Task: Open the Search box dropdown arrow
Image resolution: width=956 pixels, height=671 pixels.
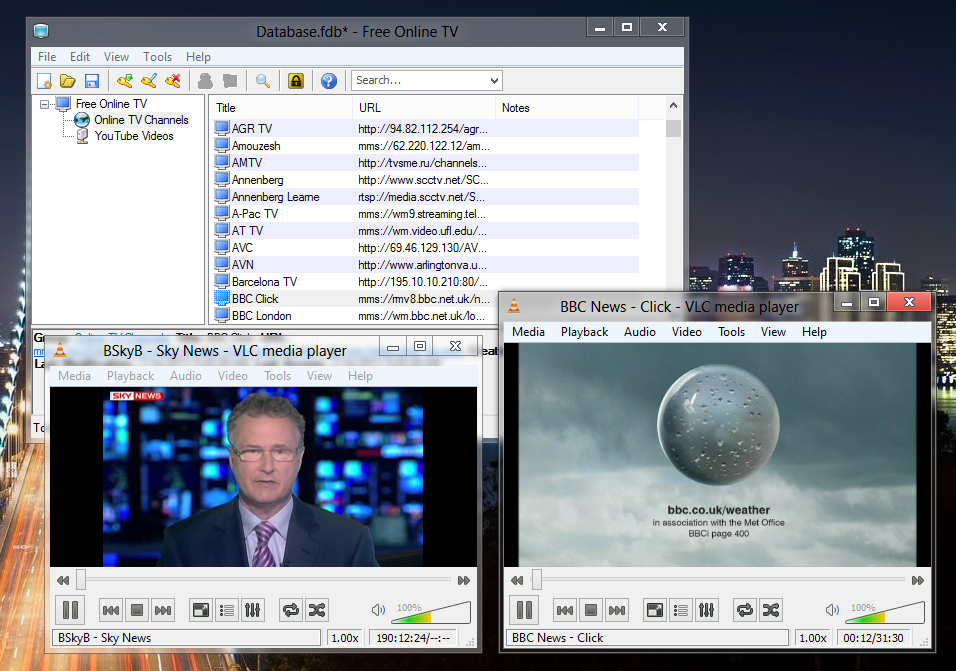Action: coord(494,81)
